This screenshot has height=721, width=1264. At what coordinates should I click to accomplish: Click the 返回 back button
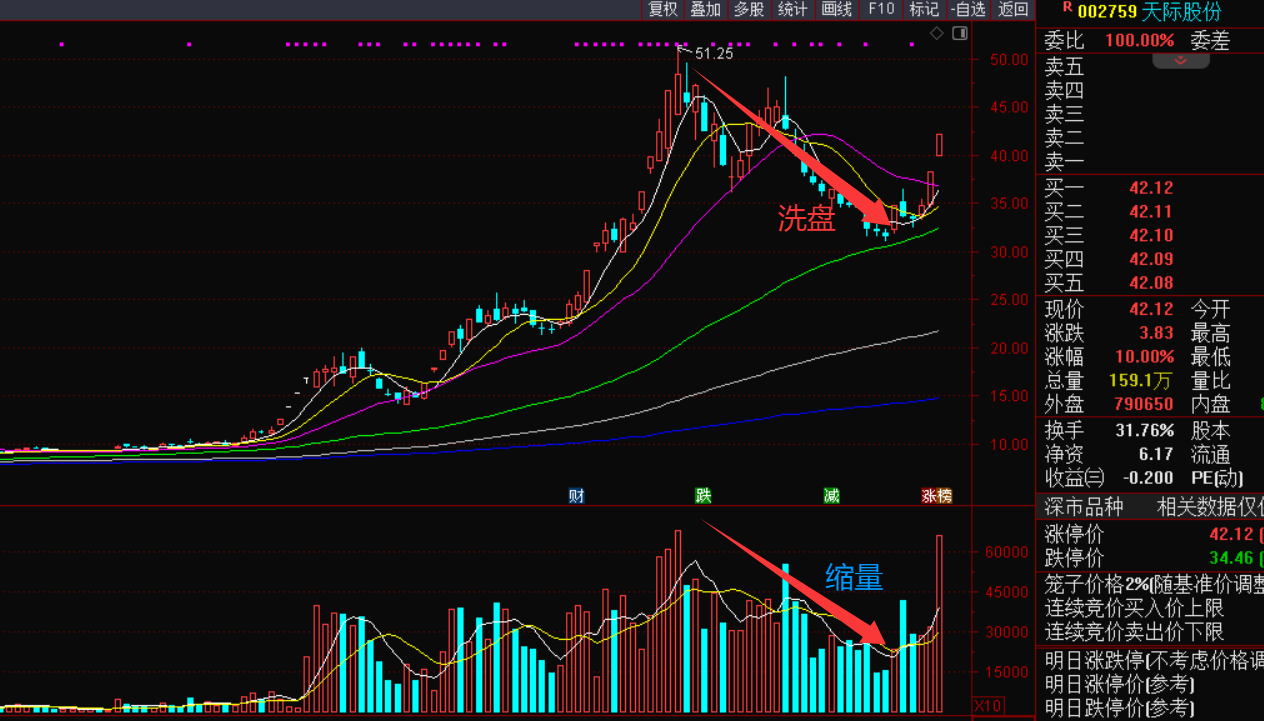(x=1013, y=9)
